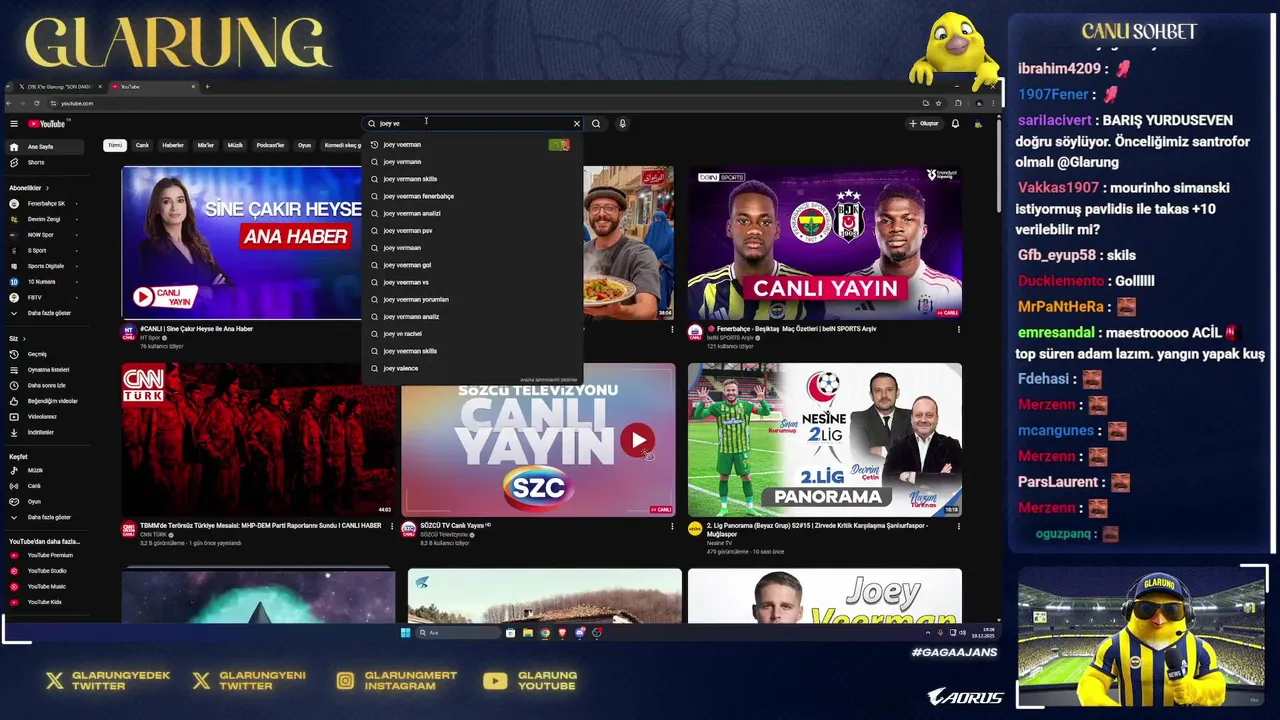Start voice search with the microphone
The height and width of the screenshot is (720, 1280).
coord(622,124)
